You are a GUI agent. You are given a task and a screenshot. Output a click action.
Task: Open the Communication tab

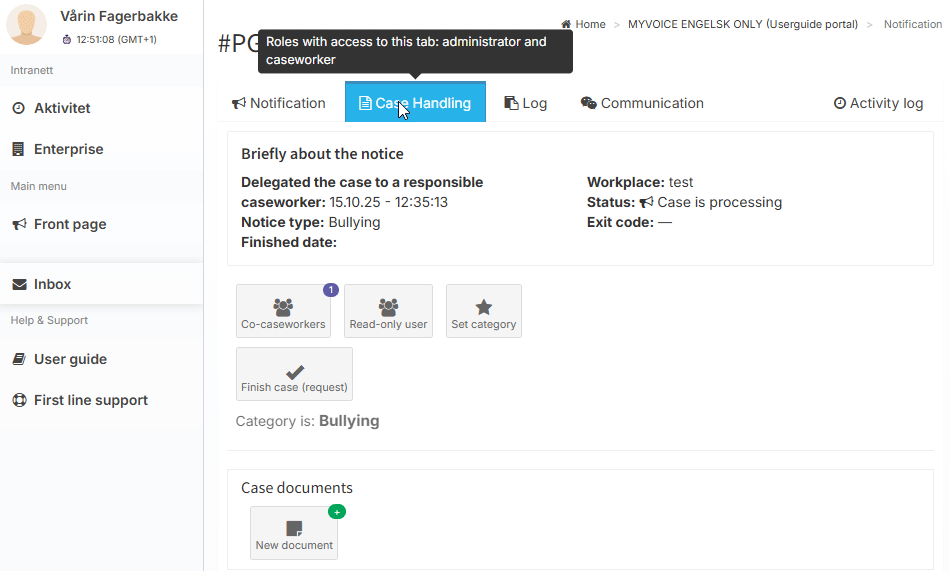click(x=642, y=103)
